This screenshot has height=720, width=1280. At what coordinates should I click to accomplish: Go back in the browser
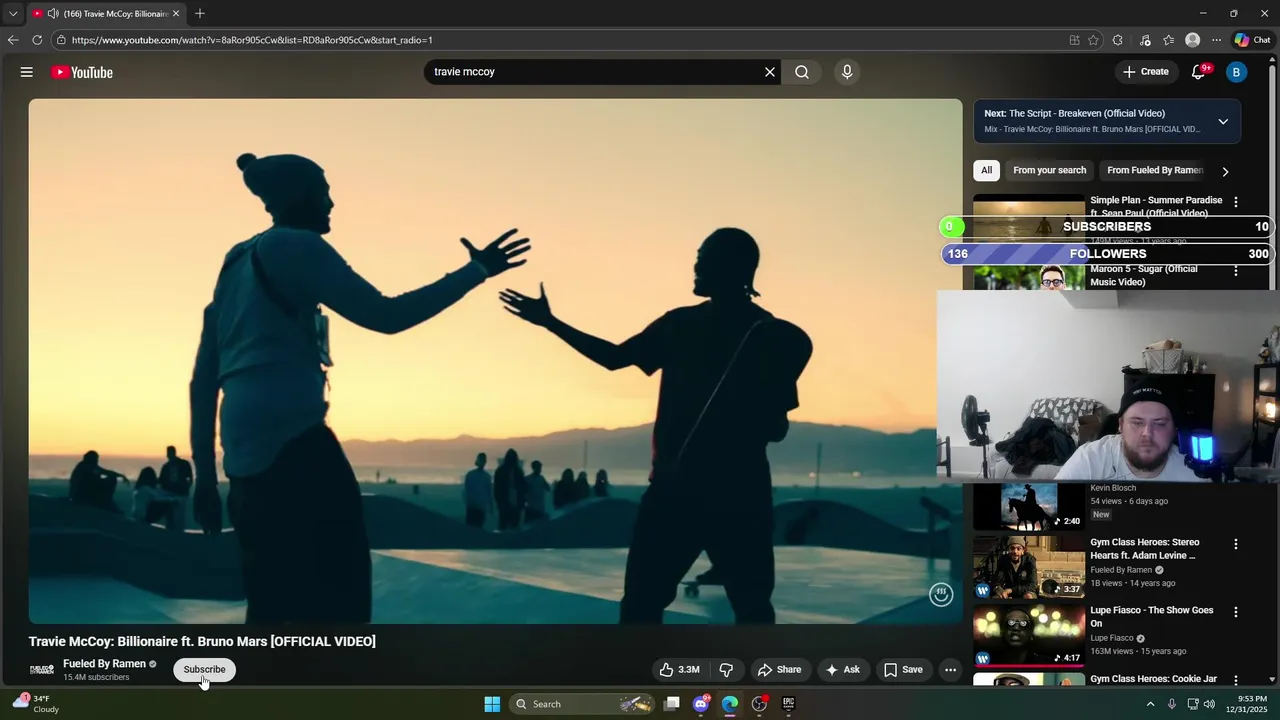tap(13, 40)
